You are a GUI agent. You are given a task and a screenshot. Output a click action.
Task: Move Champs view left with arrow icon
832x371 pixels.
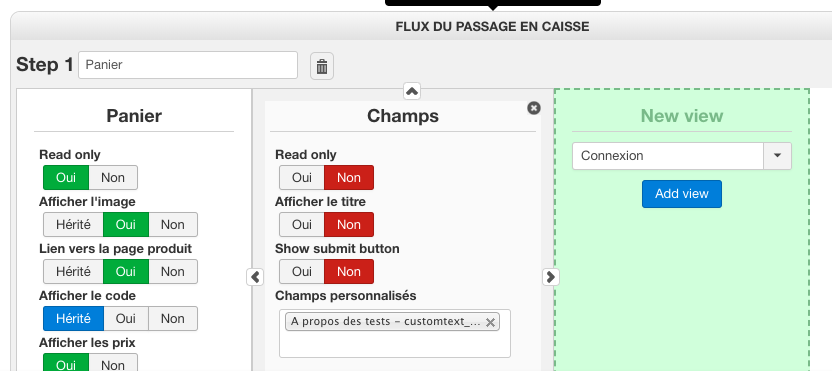click(x=255, y=277)
